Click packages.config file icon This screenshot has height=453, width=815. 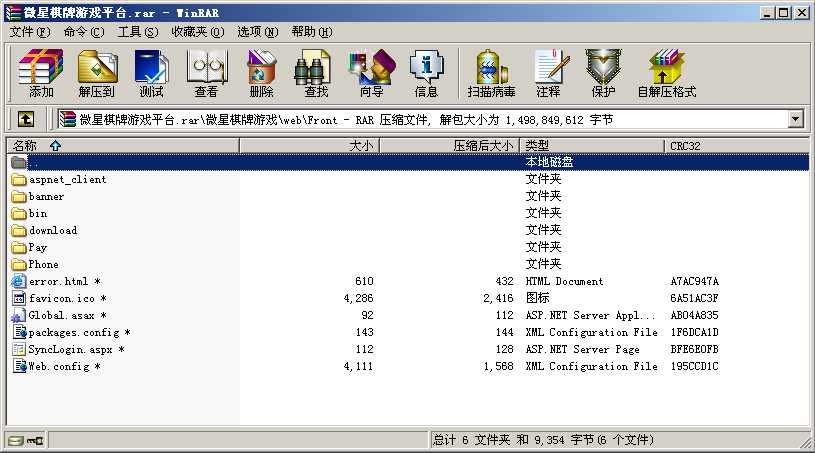pos(20,332)
